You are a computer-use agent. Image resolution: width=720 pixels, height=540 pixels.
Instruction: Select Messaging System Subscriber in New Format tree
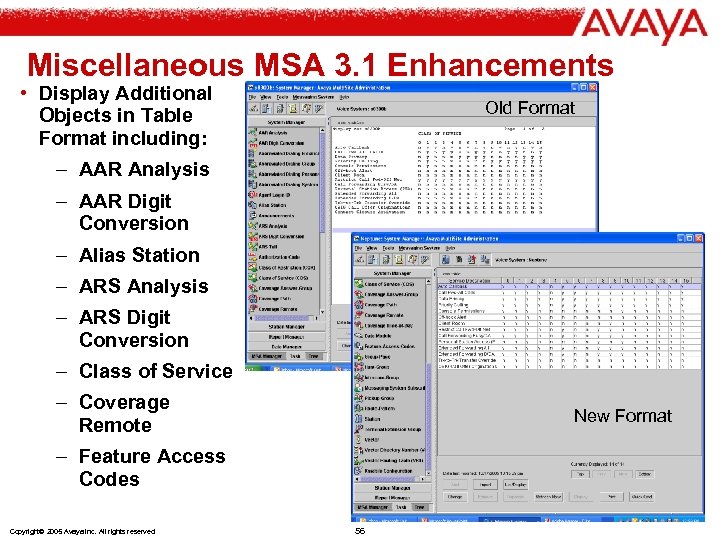click(394, 388)
